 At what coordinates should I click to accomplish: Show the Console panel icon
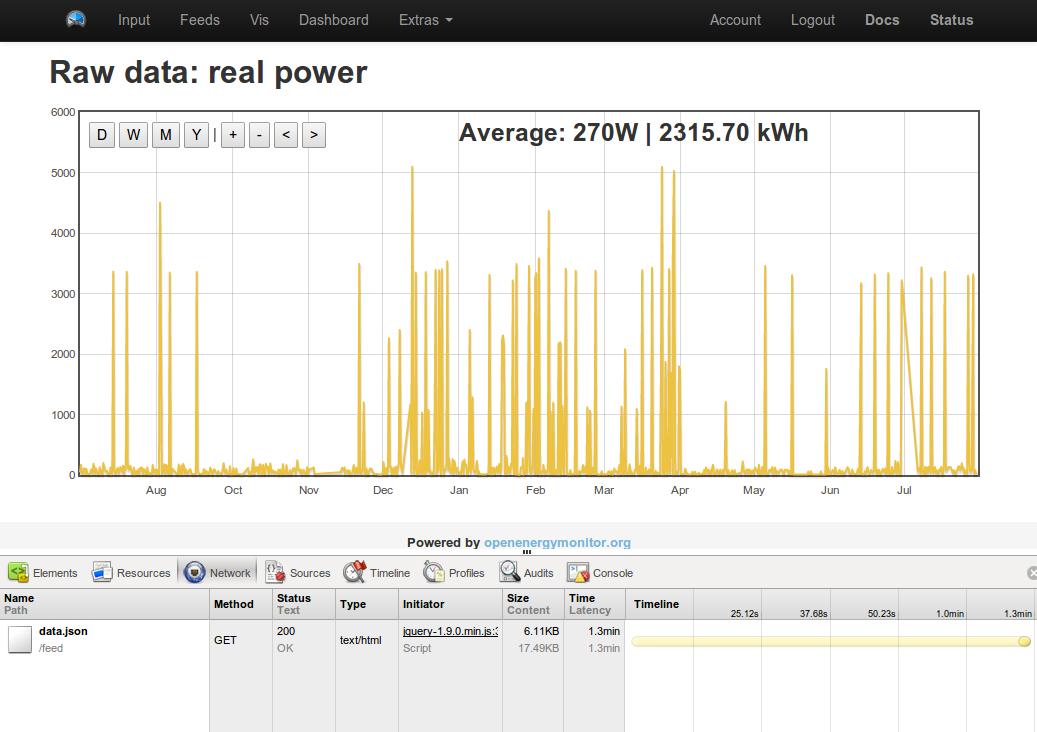tap(578, 573)
